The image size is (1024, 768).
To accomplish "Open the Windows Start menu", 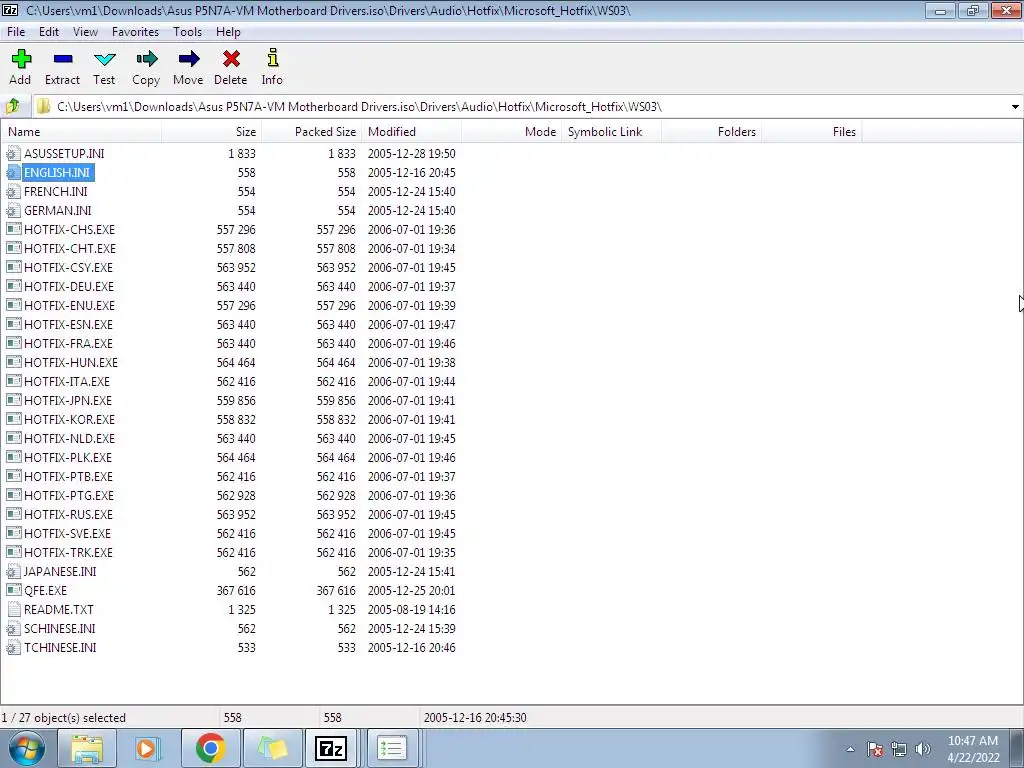I will (x=26, y=748).
